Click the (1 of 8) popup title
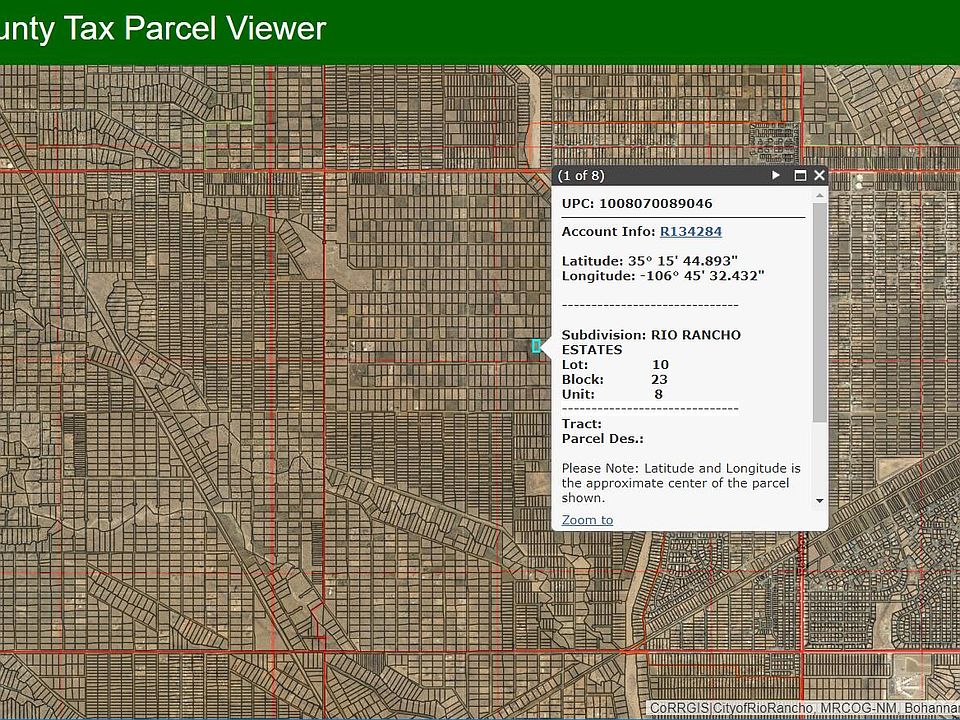This screenshot has height=720, width=960. click(x=581, y=176)
